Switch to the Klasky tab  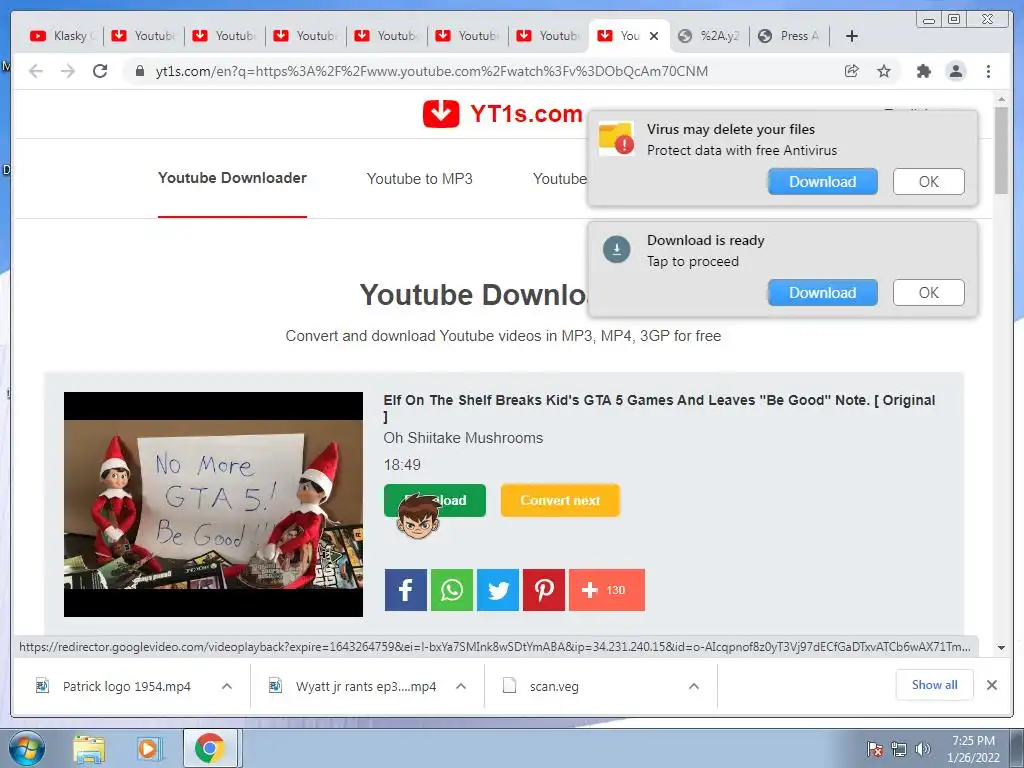point(63,36)
